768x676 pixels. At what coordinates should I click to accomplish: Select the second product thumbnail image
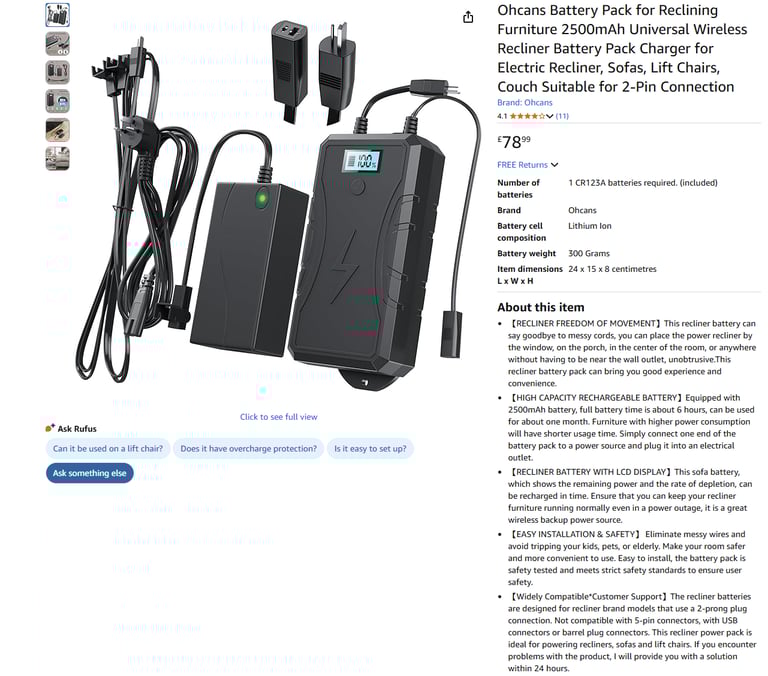57,44
